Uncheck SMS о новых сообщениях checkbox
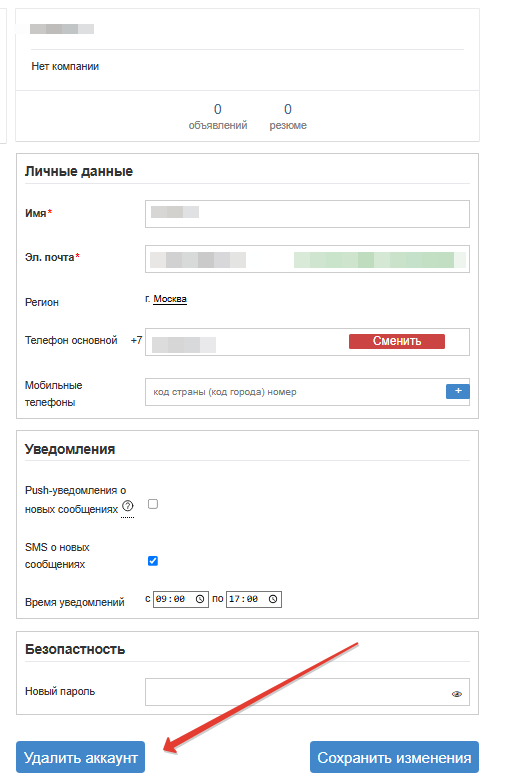505x779 pixels. (x=153, y=561)
